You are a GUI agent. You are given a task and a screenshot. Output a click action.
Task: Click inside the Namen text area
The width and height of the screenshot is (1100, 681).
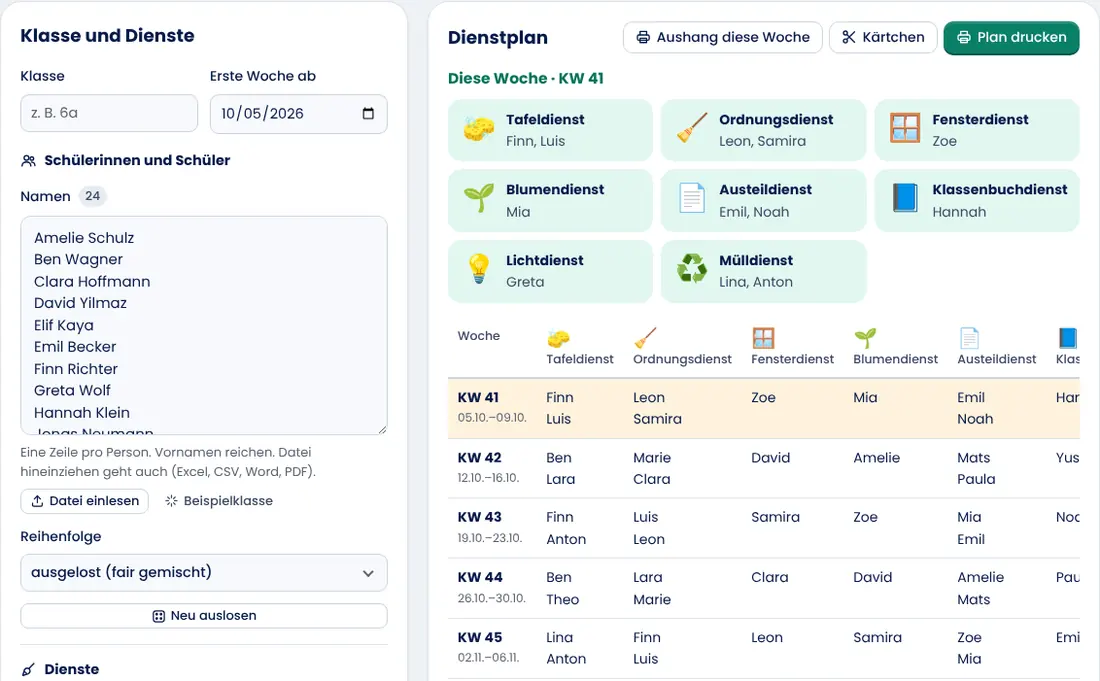tap(204, 325)
